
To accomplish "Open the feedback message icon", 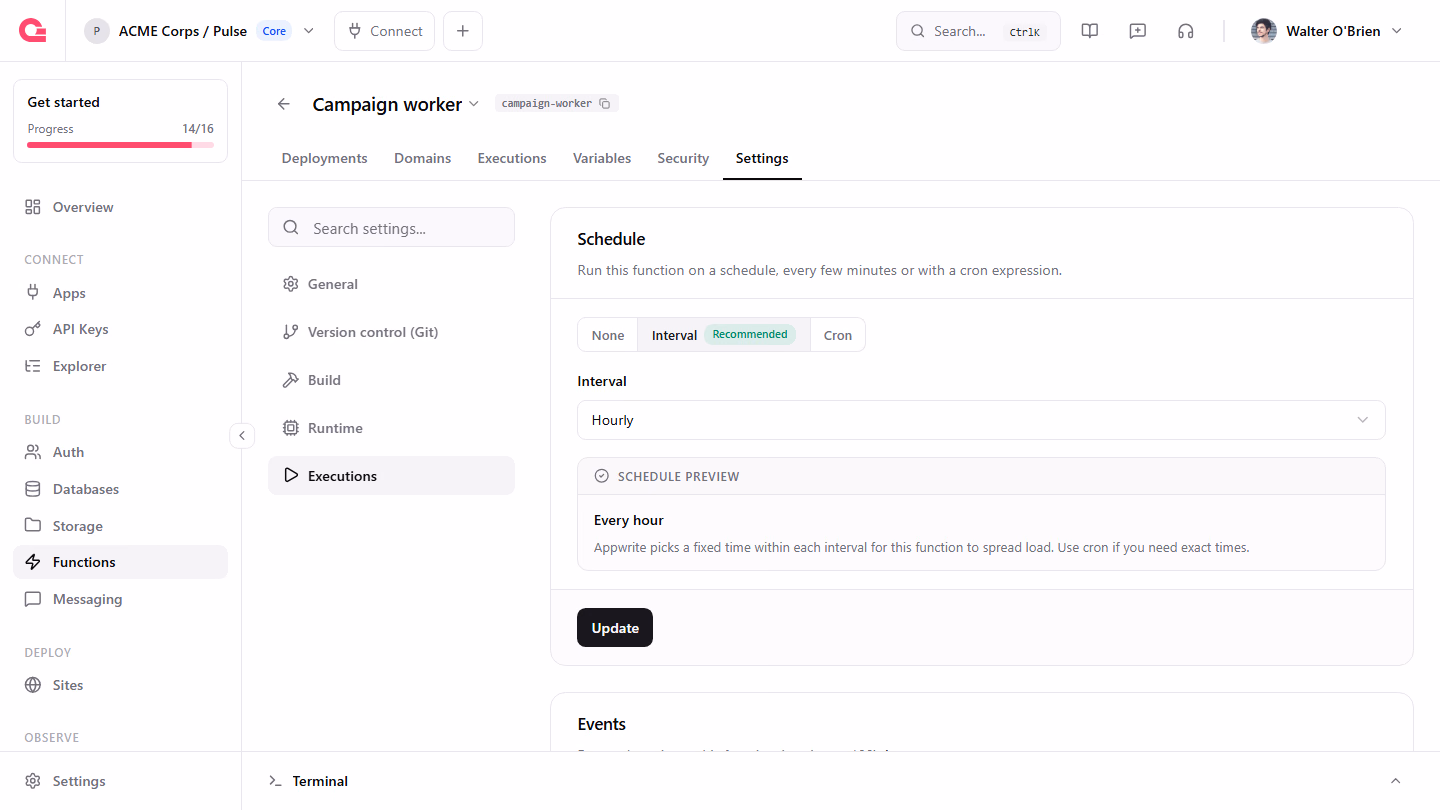I will [x=1138, y=31].
